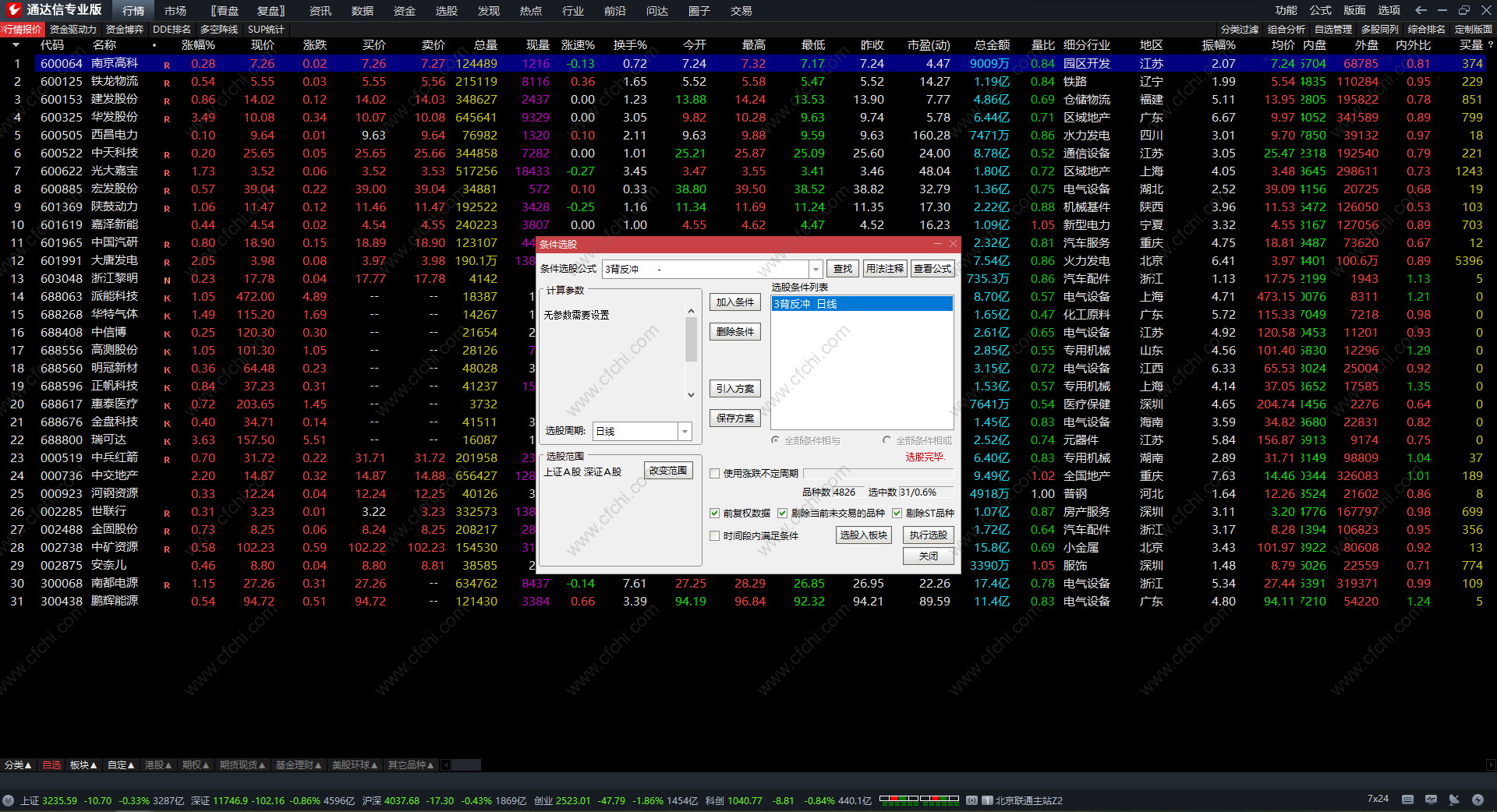Screen dimensions: 1497x812
Task: Switch to 自选 bottom tab
Action: (x=51, y=765)
